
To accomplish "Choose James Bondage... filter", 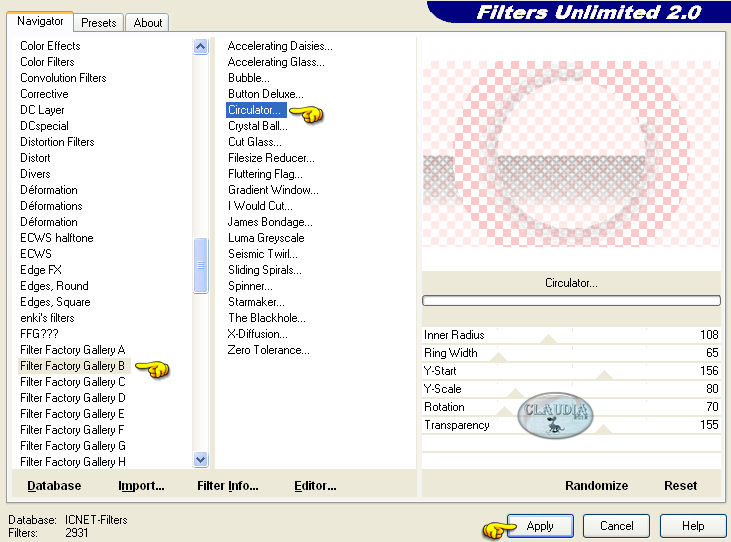I will pyautogui.click(x=270, y=222).
